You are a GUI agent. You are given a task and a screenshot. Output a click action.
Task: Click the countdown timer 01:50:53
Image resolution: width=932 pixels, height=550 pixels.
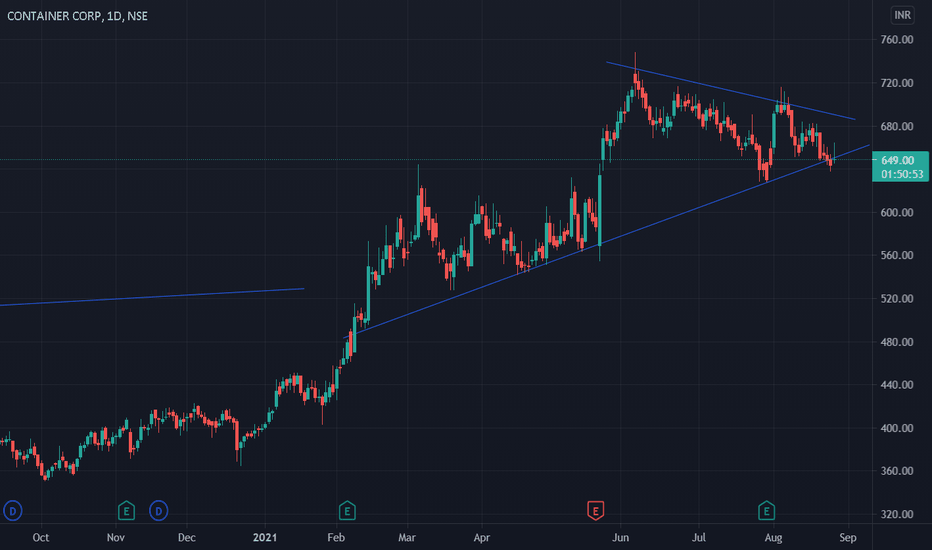click(902, 174)
